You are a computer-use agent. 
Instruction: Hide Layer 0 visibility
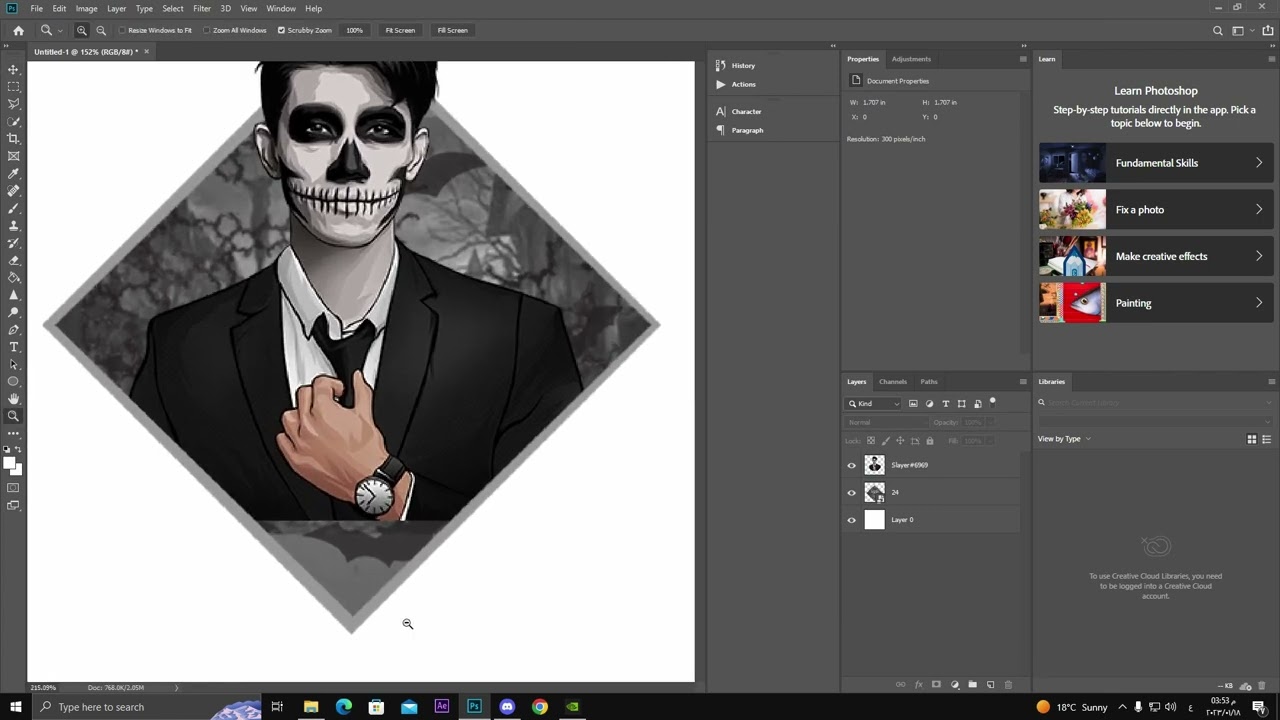click(852, 520)
